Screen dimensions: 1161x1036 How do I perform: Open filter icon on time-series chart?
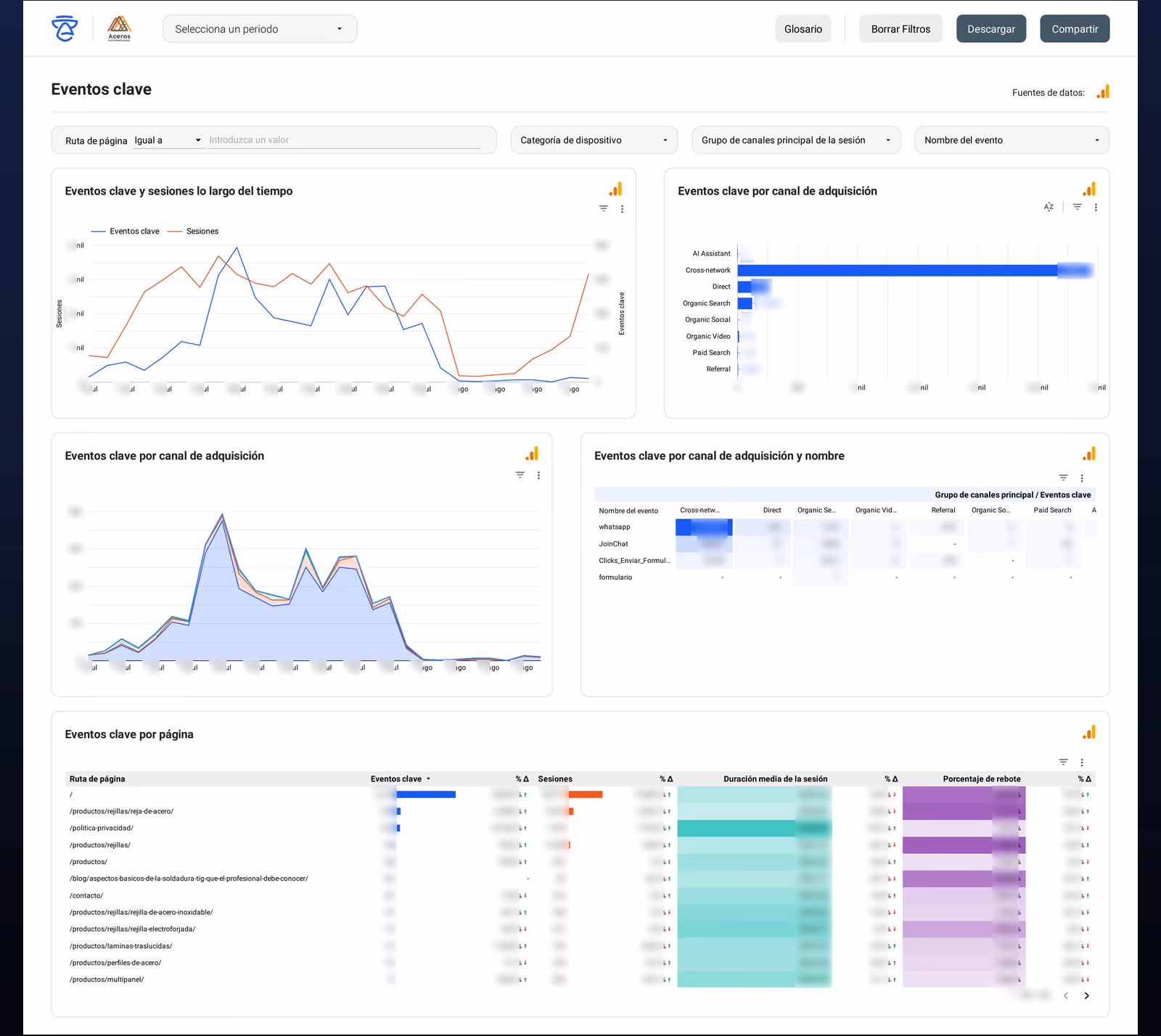click(x=604, y=209)
